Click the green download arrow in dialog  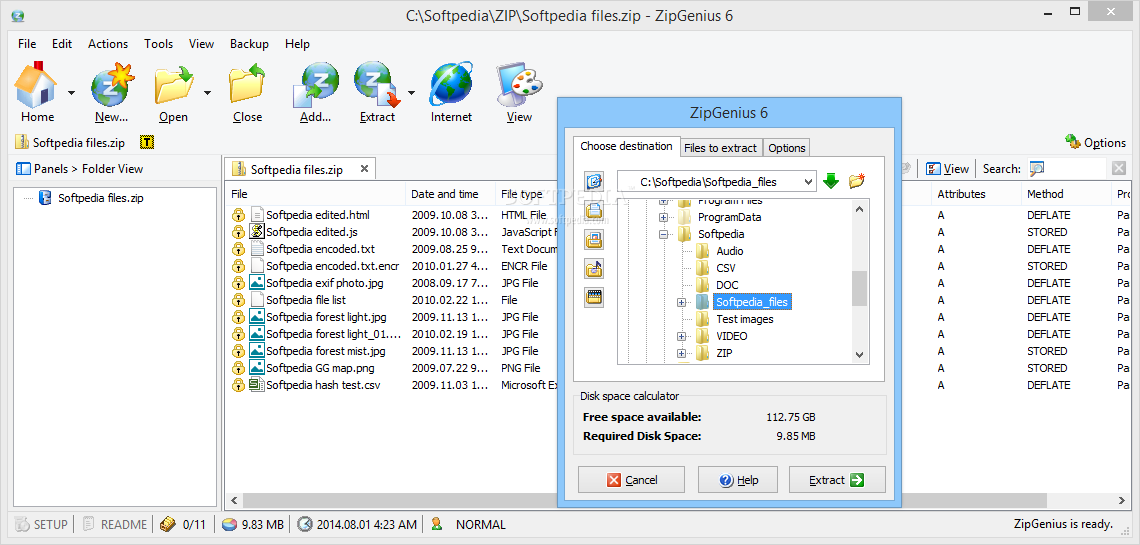pyautogui.click(x=831, y=181)
